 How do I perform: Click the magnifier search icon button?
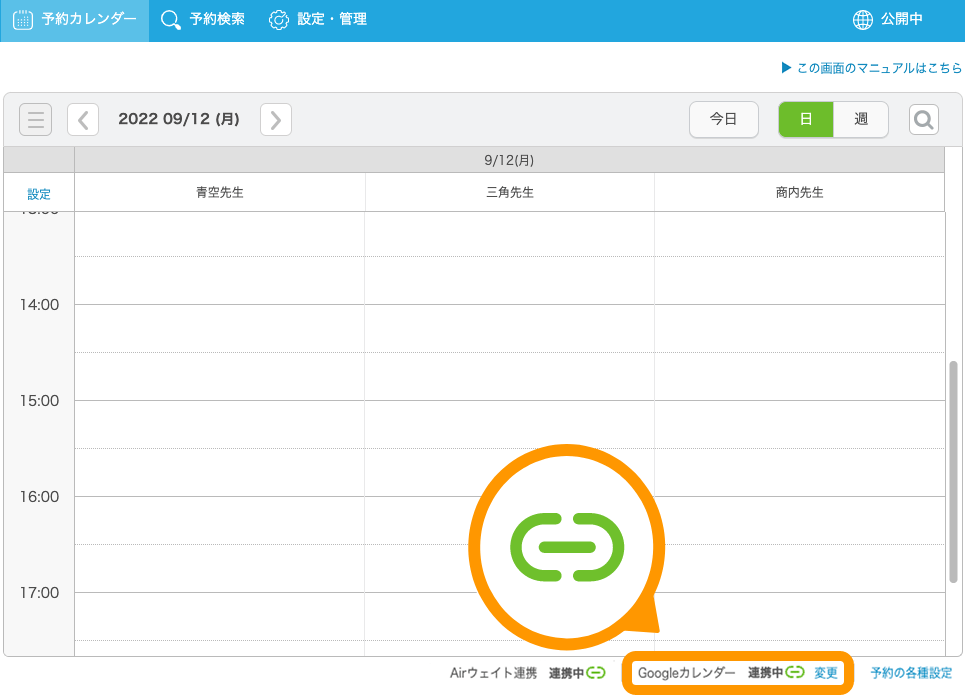[923, 120]
